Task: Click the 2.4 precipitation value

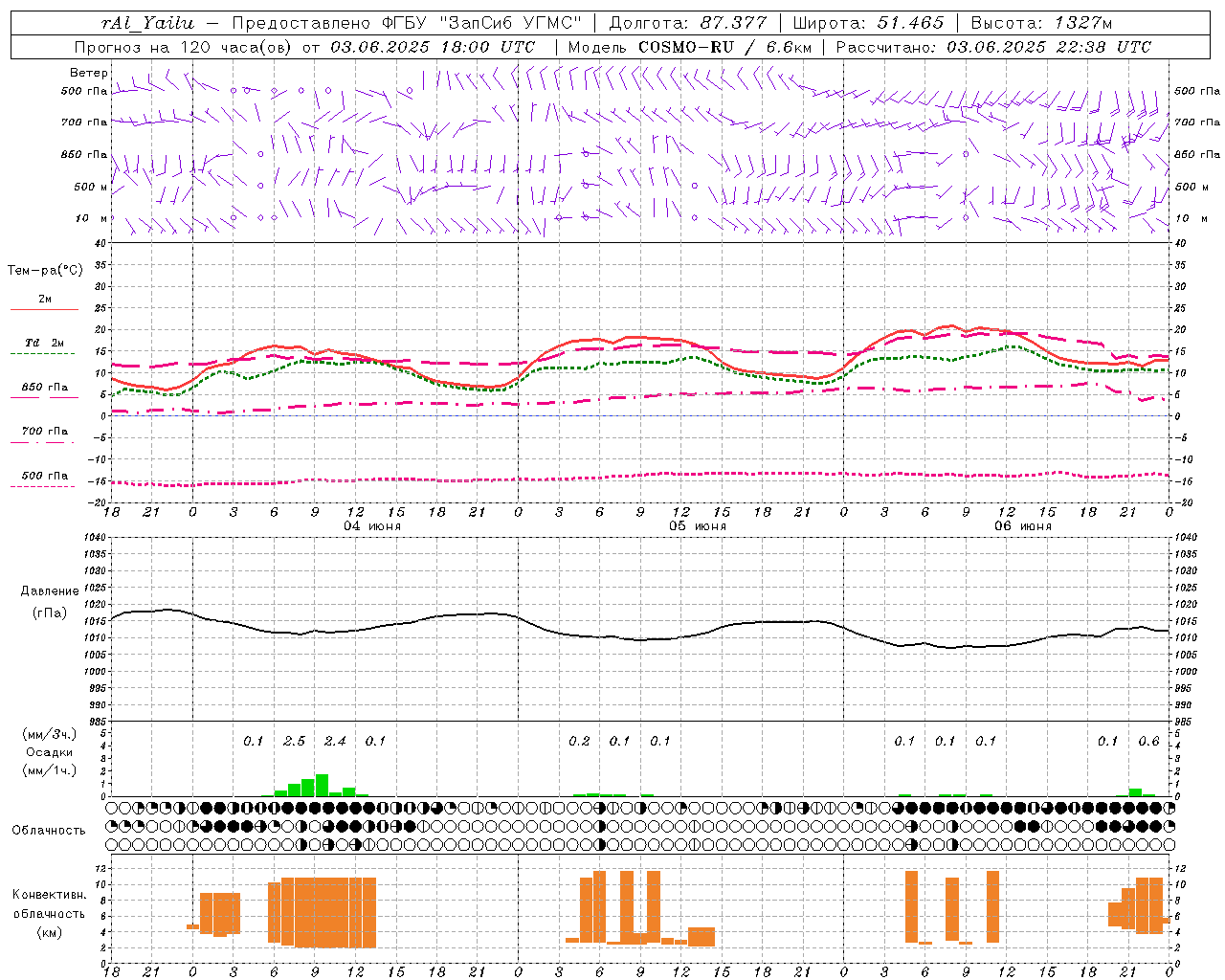Action: pyautogui.click(x=335, y=741)
